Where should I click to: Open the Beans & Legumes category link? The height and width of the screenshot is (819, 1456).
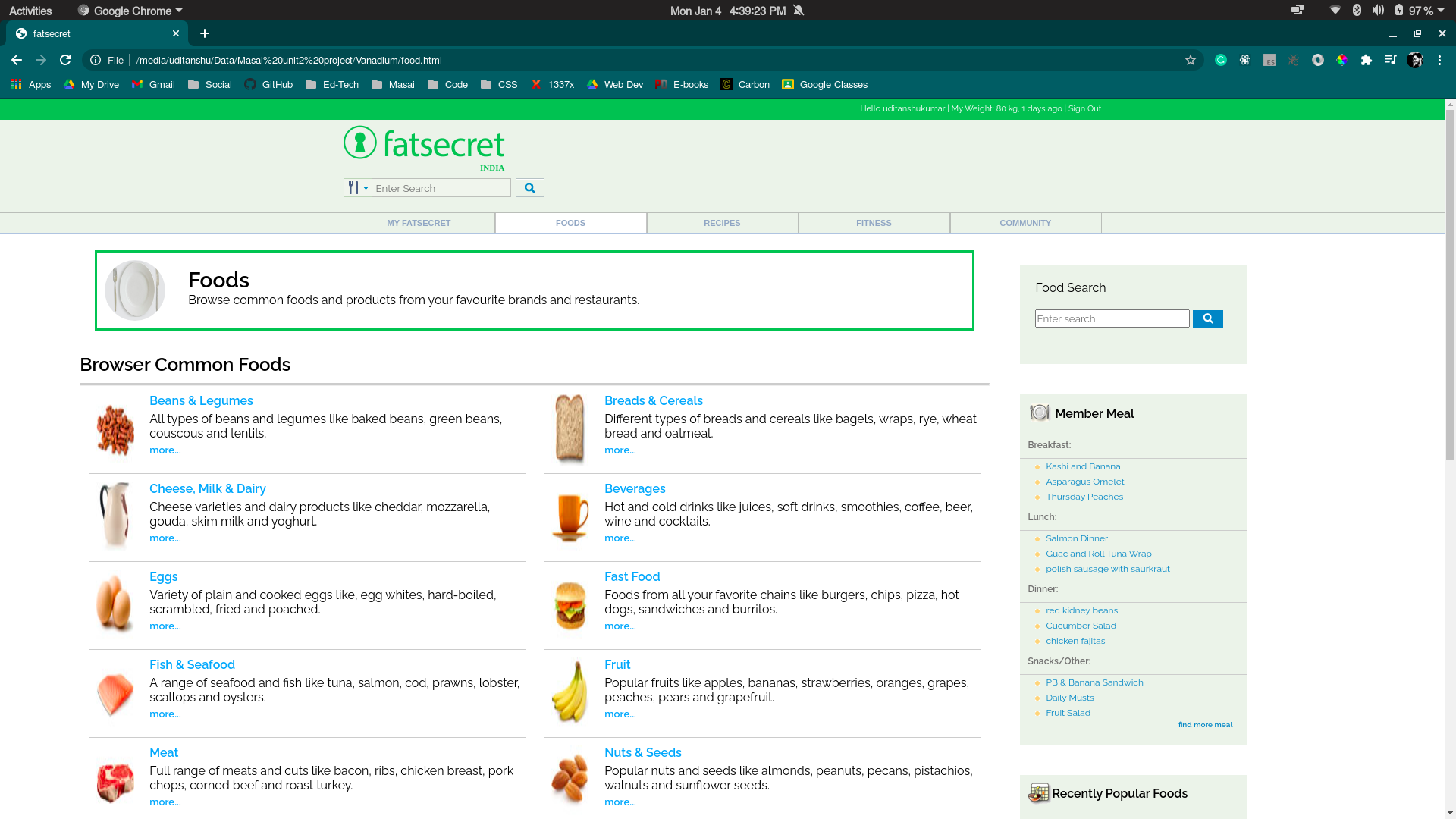click(x=201, y=401)
